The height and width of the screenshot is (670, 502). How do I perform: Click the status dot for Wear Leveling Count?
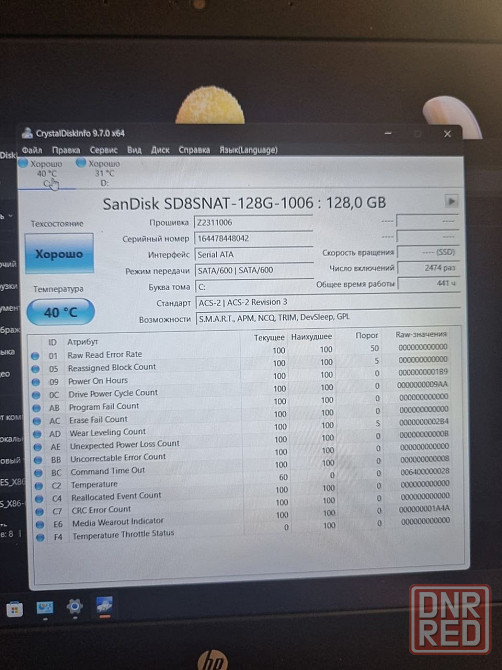[x=38, y=434]
